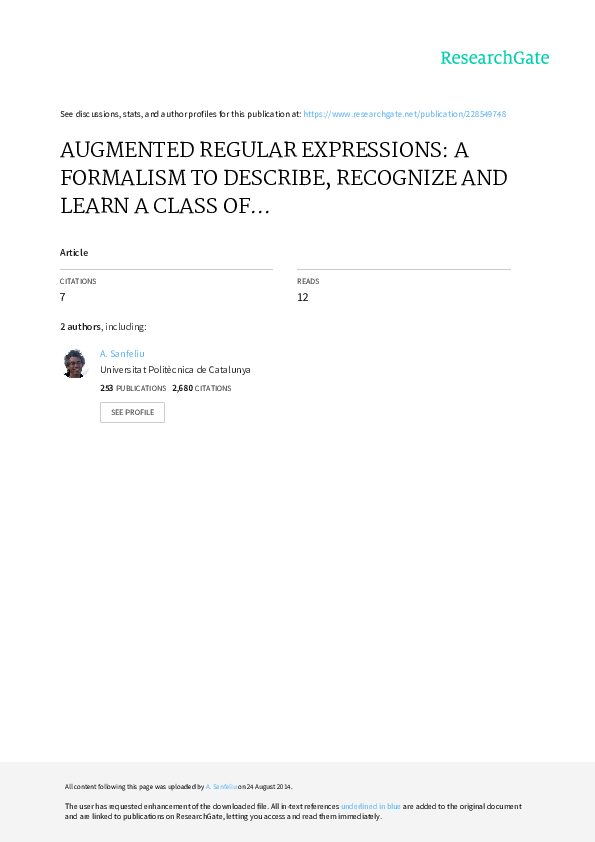595x842 pixels.
Task: Click A. Sanfeliu's profile photo
Action: point(74,364)
